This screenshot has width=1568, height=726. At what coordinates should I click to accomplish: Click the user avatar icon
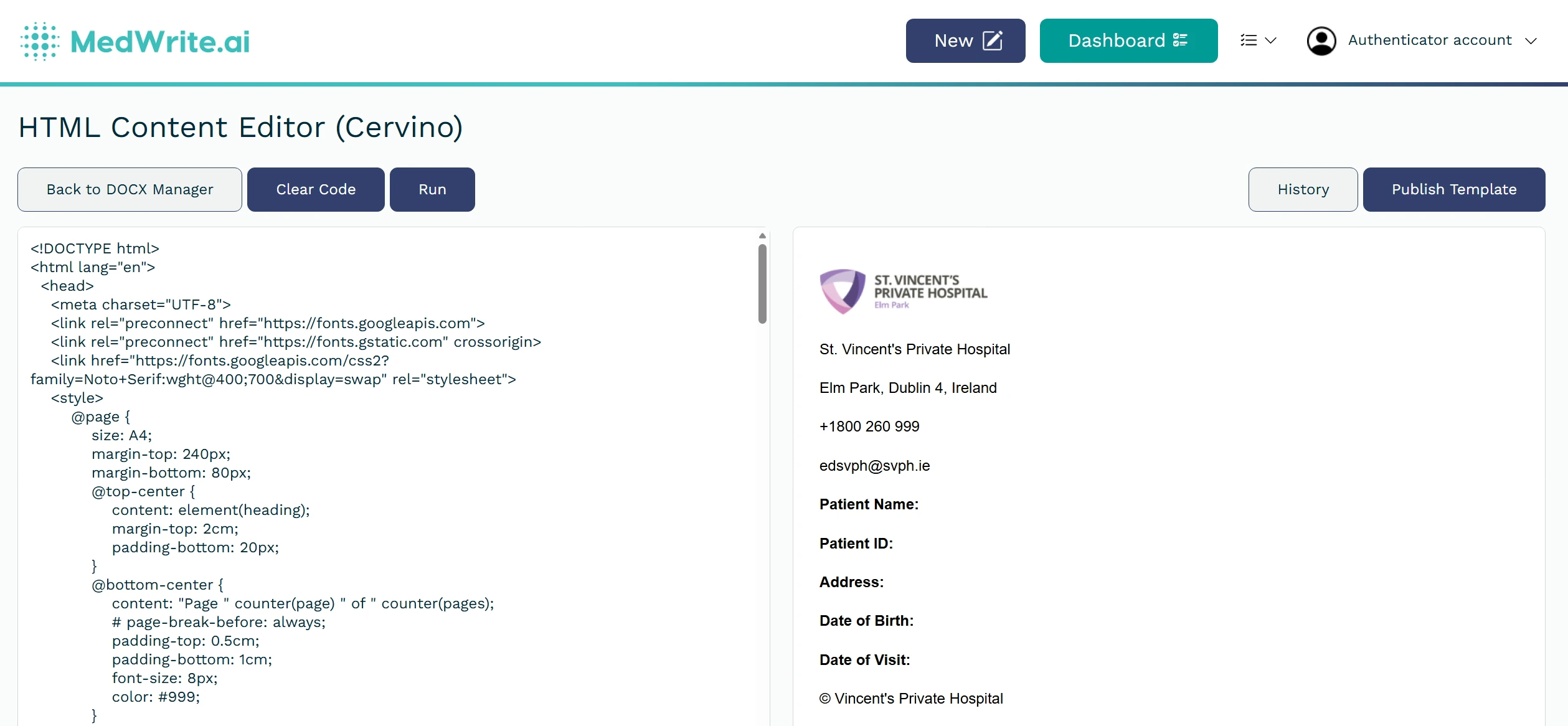point(1321,40)
